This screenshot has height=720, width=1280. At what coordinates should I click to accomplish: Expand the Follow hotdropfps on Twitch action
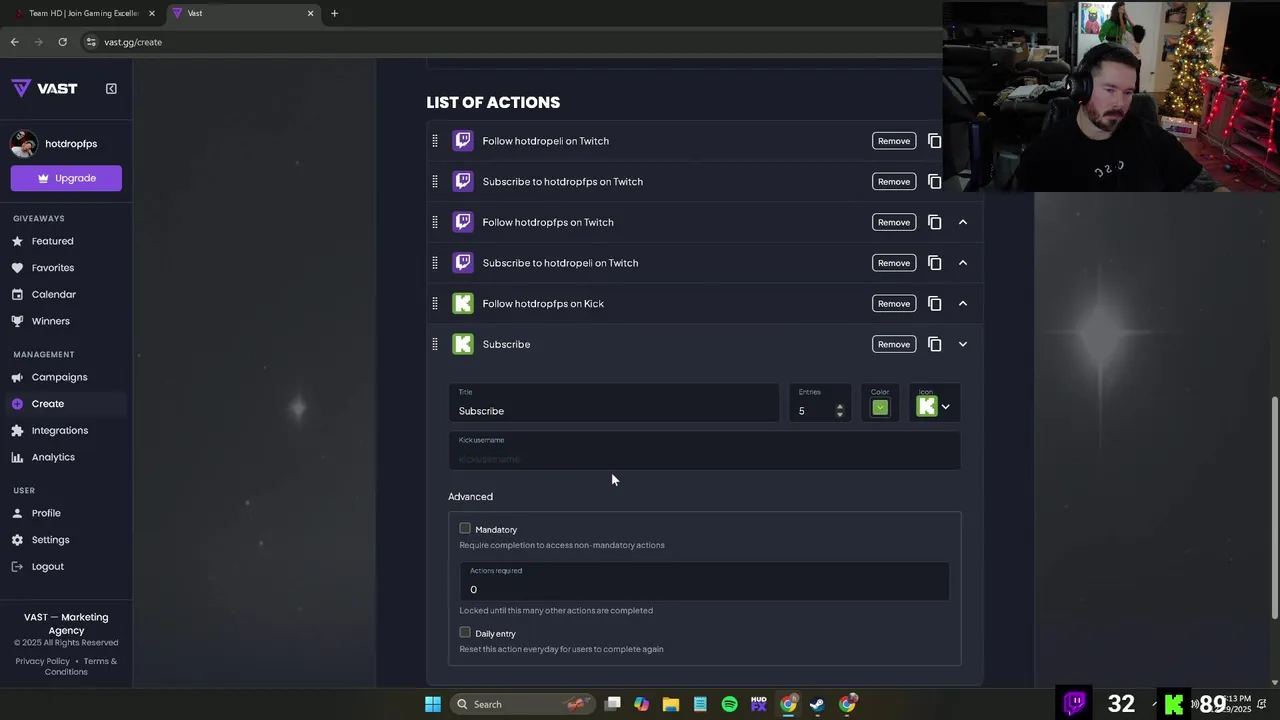point(963,222)
